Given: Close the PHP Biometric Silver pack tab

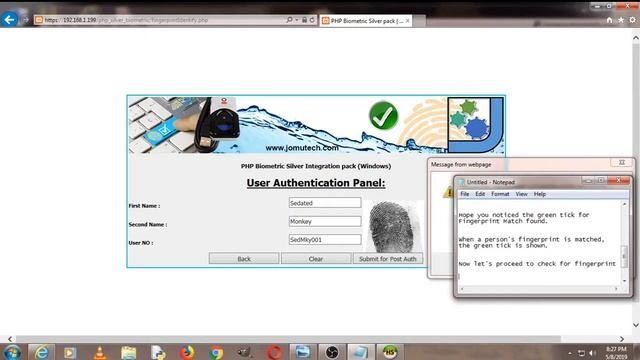Looking at the screenshot, I should click(x=407, y=20).
